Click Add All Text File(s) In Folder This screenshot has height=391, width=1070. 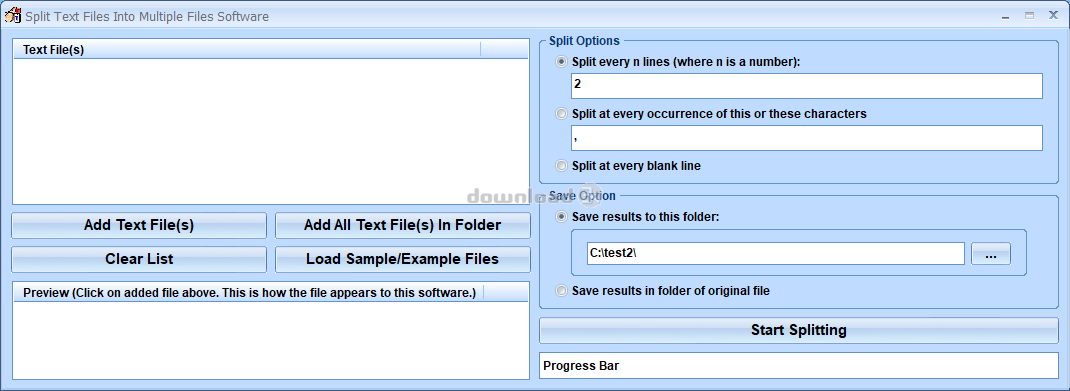[403, 225]
